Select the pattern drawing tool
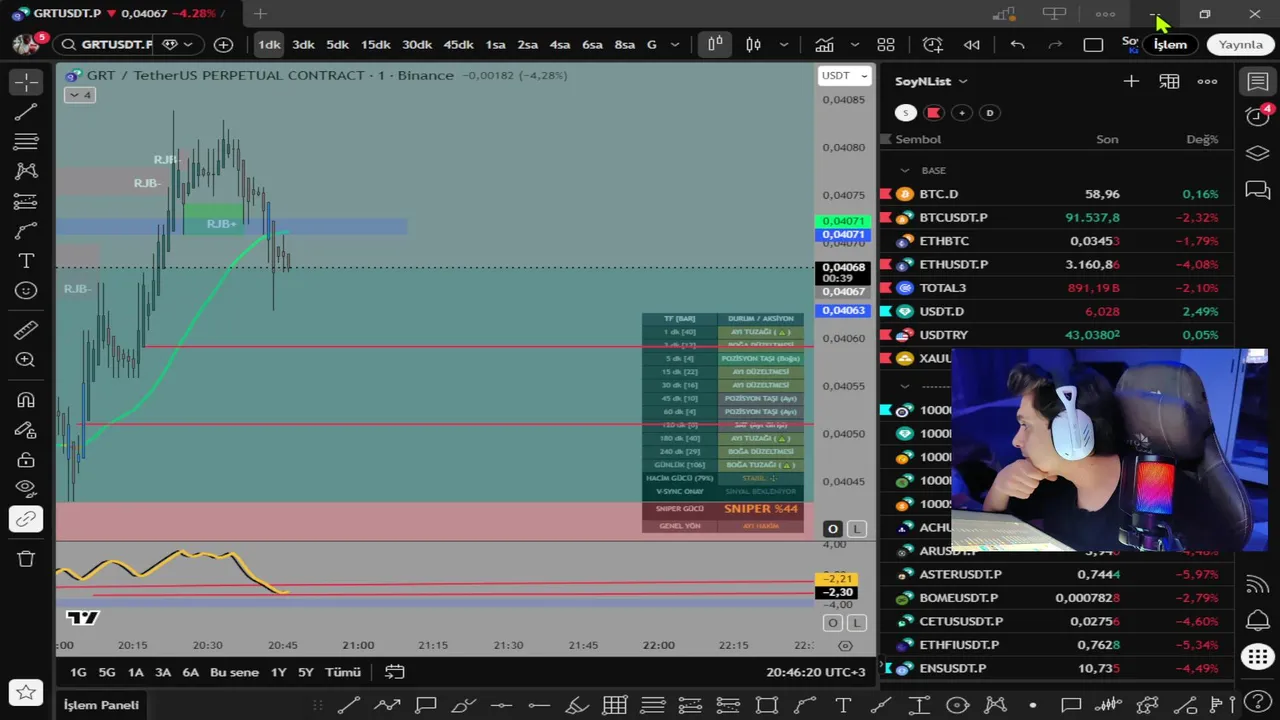Viewport: 1280px width, 720px height. pos(26,171)
